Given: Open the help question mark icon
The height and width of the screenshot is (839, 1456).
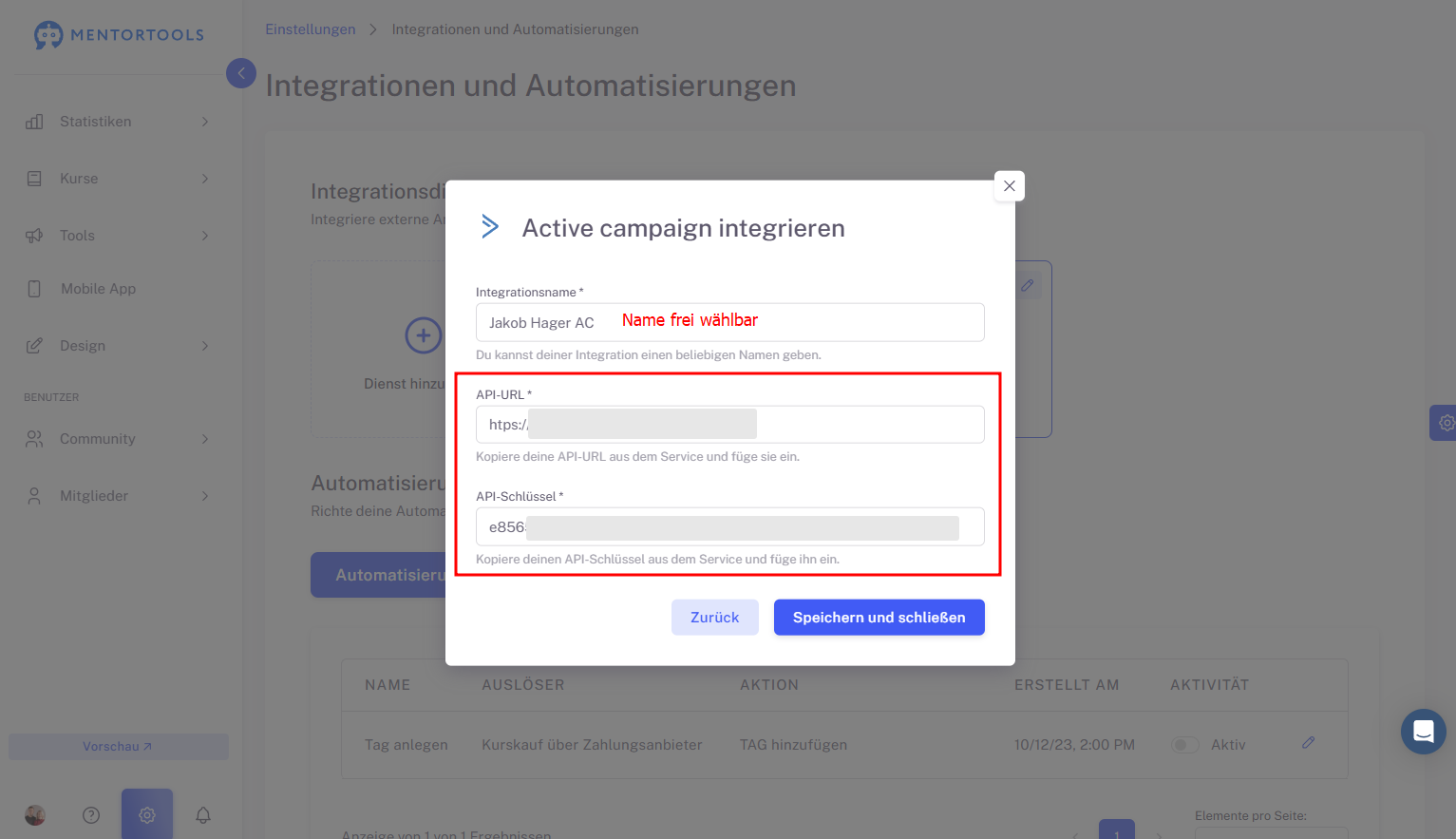Looking at the screenshot, I should [91, 815].
